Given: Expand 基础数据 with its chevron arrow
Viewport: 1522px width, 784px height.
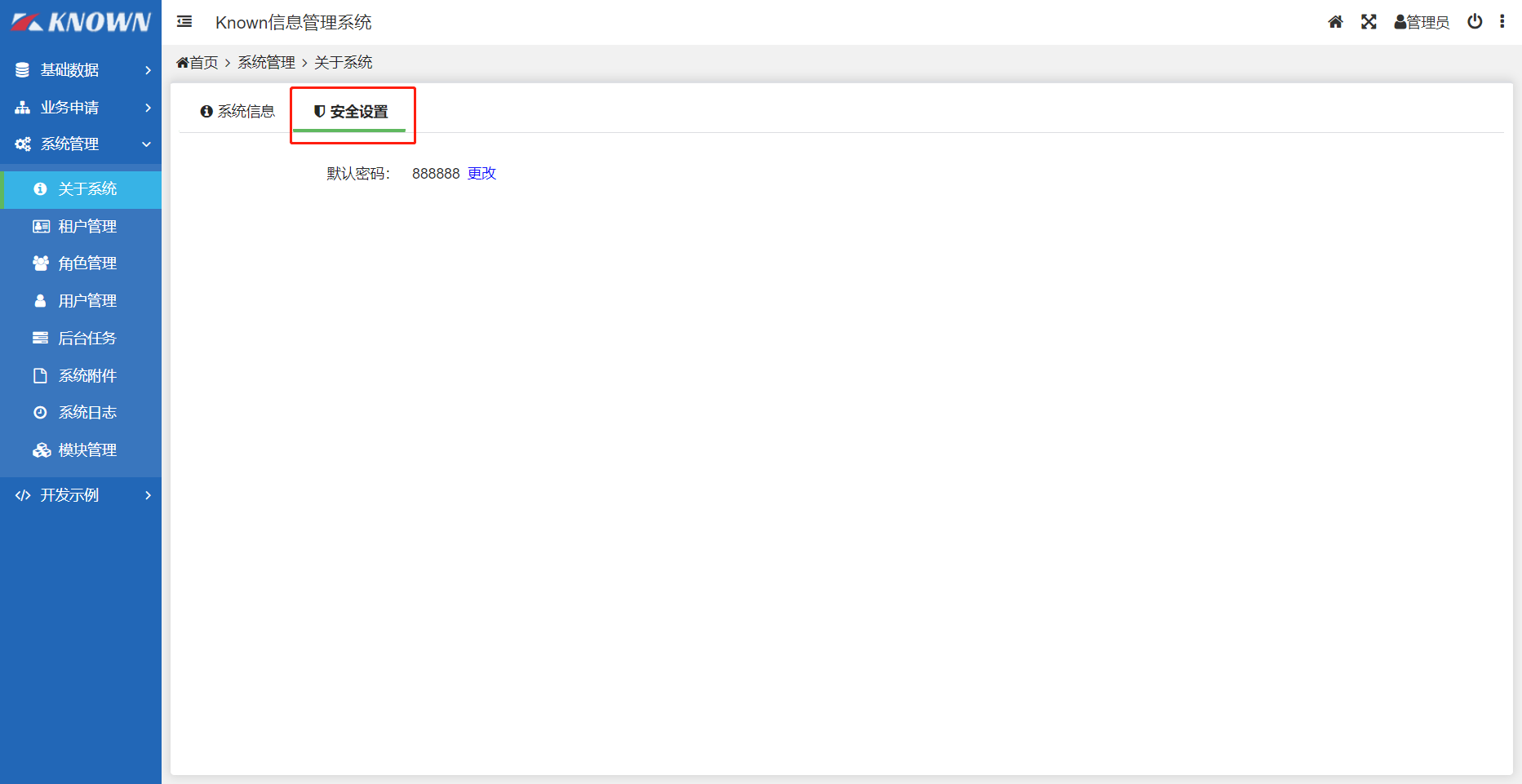Looking at the screenshot, I should coord(148,70).
